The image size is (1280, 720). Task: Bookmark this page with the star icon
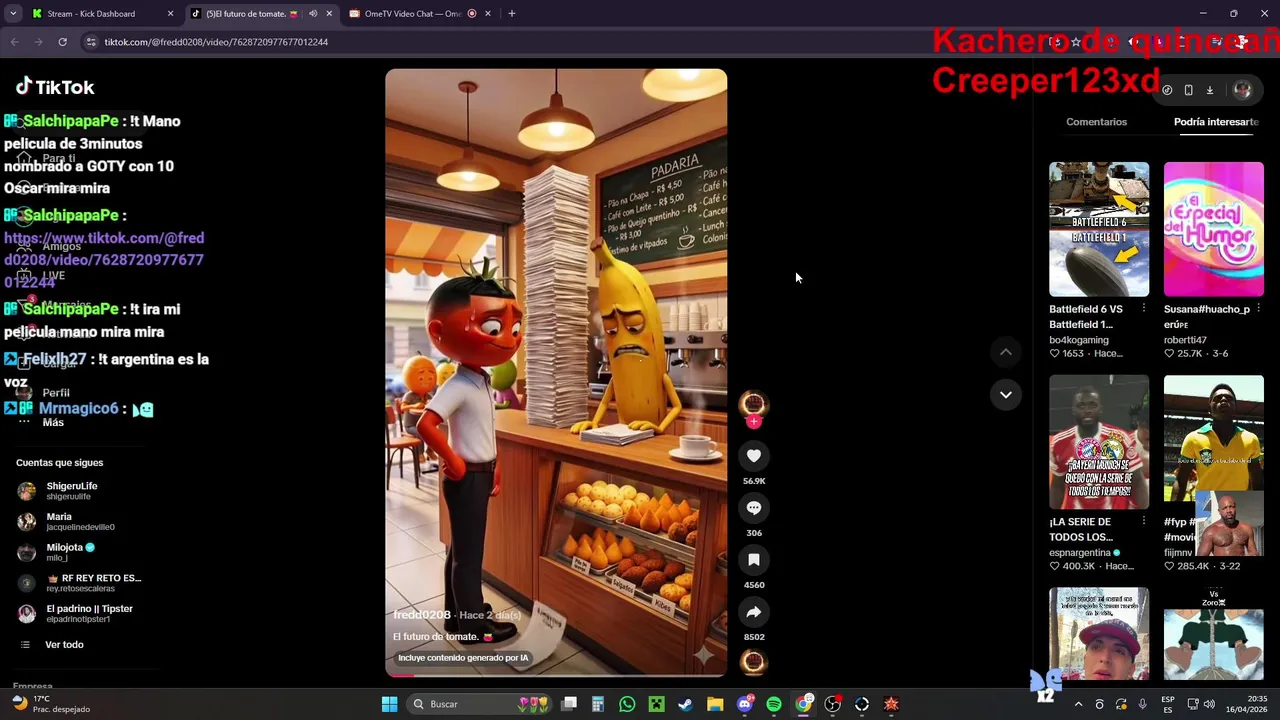pos(1075,42)
